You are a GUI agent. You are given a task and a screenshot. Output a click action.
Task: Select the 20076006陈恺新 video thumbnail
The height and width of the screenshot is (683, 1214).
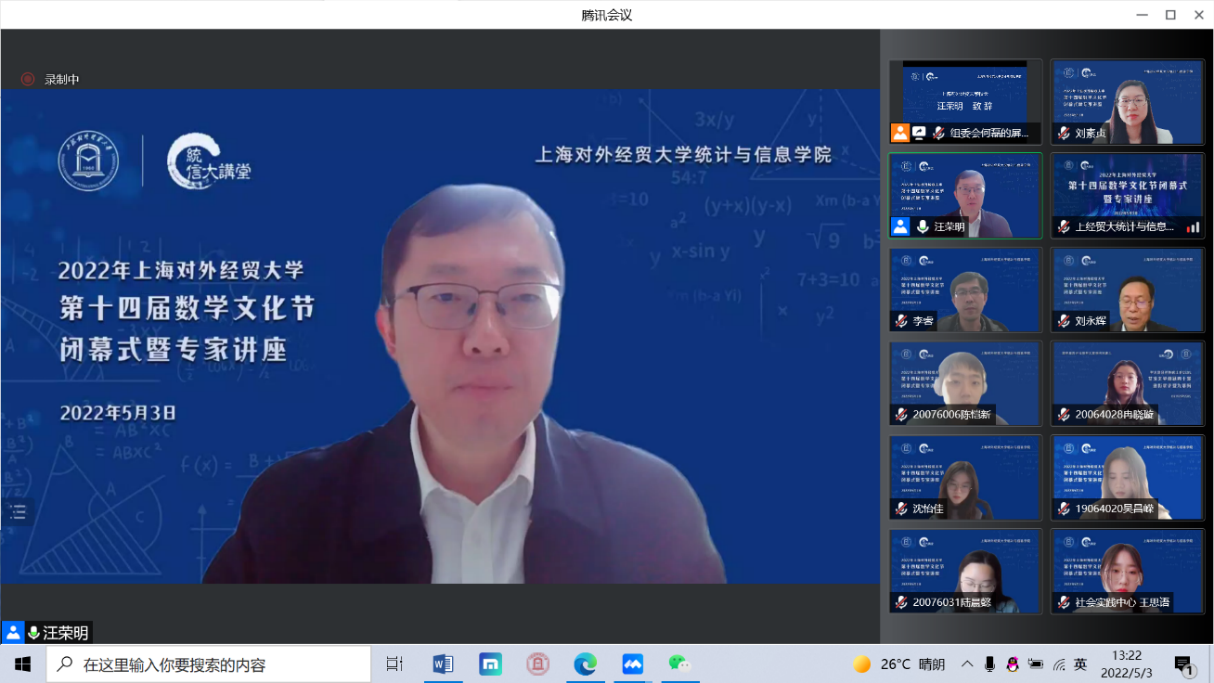(965, 384)
